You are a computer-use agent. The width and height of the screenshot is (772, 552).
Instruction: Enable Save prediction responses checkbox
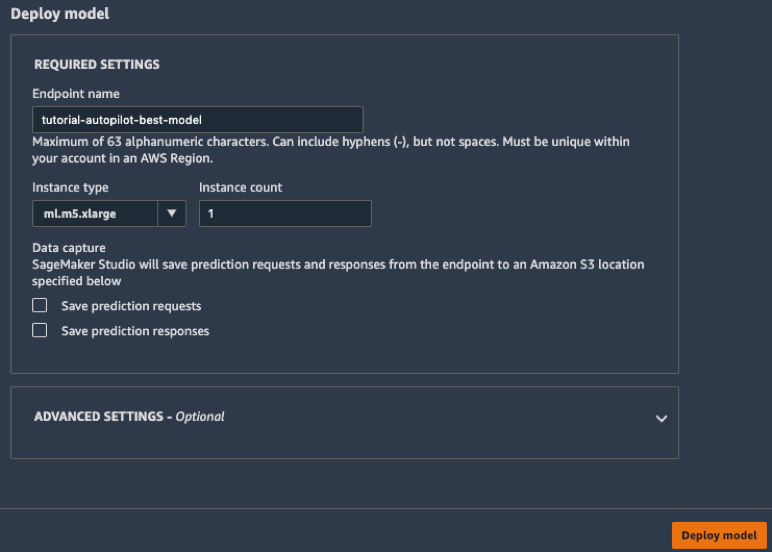coord(39,330)
